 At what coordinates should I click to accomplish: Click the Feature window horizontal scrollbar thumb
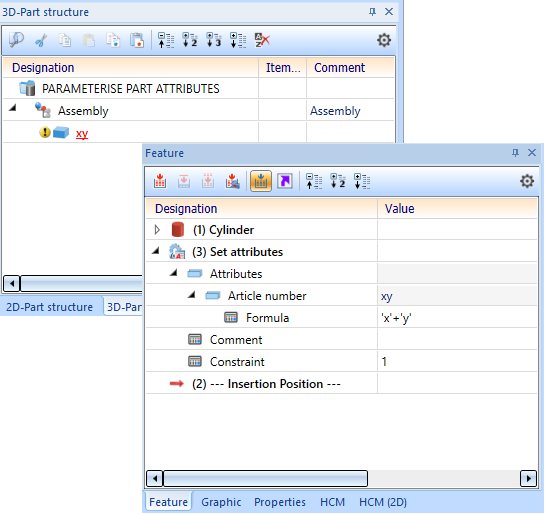tap(265, 478)
